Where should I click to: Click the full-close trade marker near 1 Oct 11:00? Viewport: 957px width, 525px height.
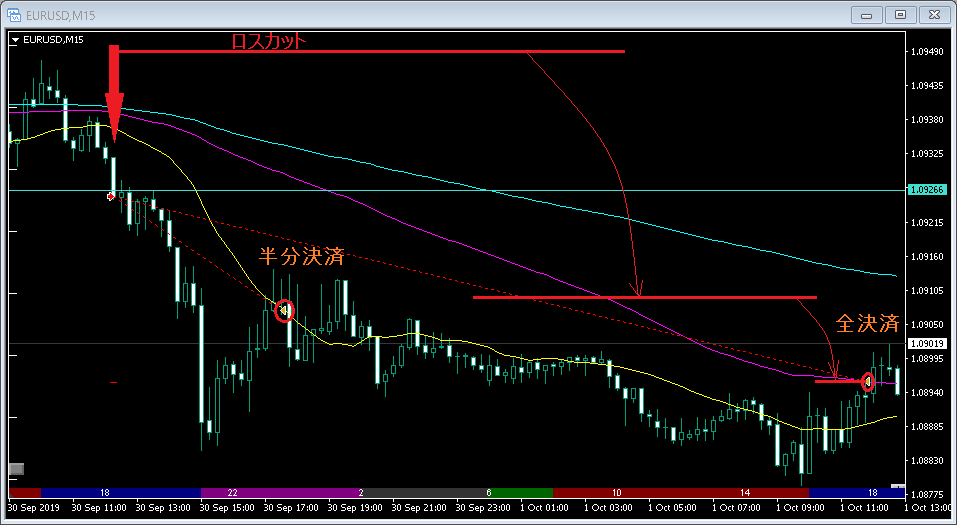867,382
